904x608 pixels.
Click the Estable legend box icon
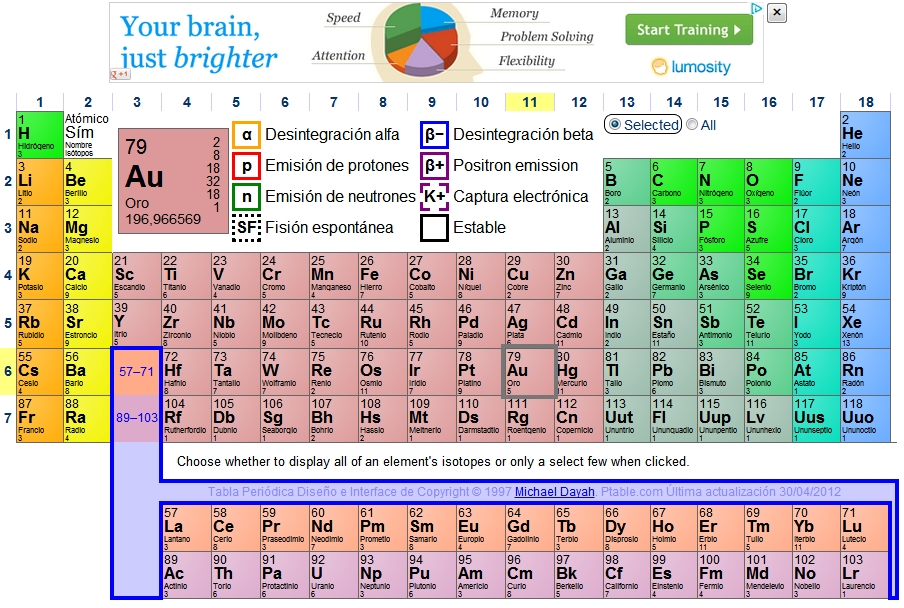(x=434, y=228)
